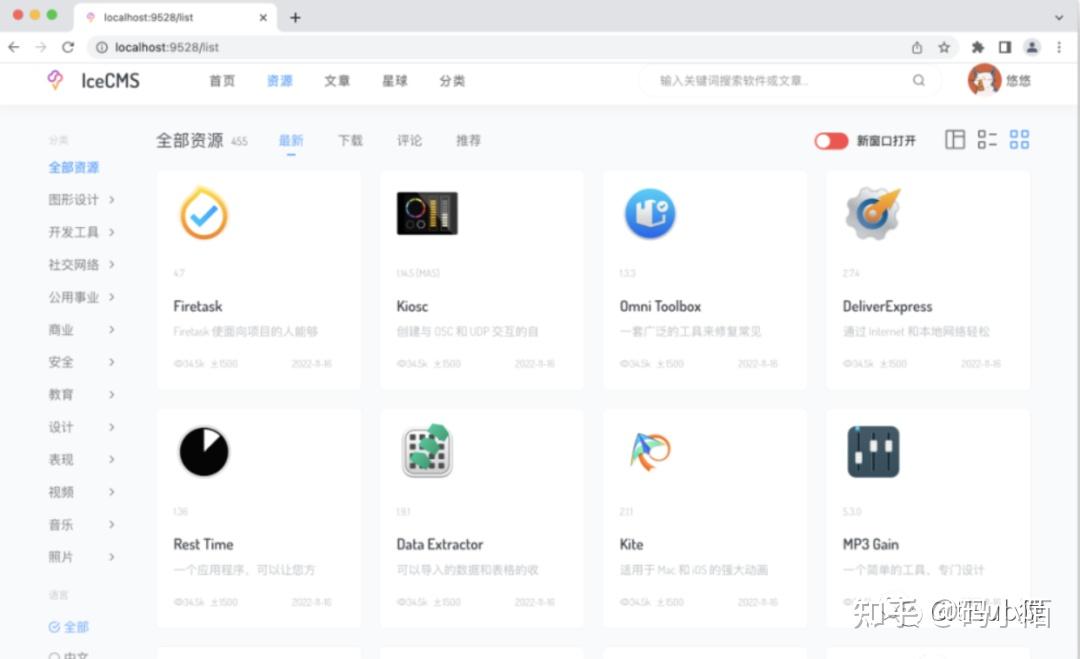Open the DeliverExpress title text

pyautogui.click(x=887, y=306)
